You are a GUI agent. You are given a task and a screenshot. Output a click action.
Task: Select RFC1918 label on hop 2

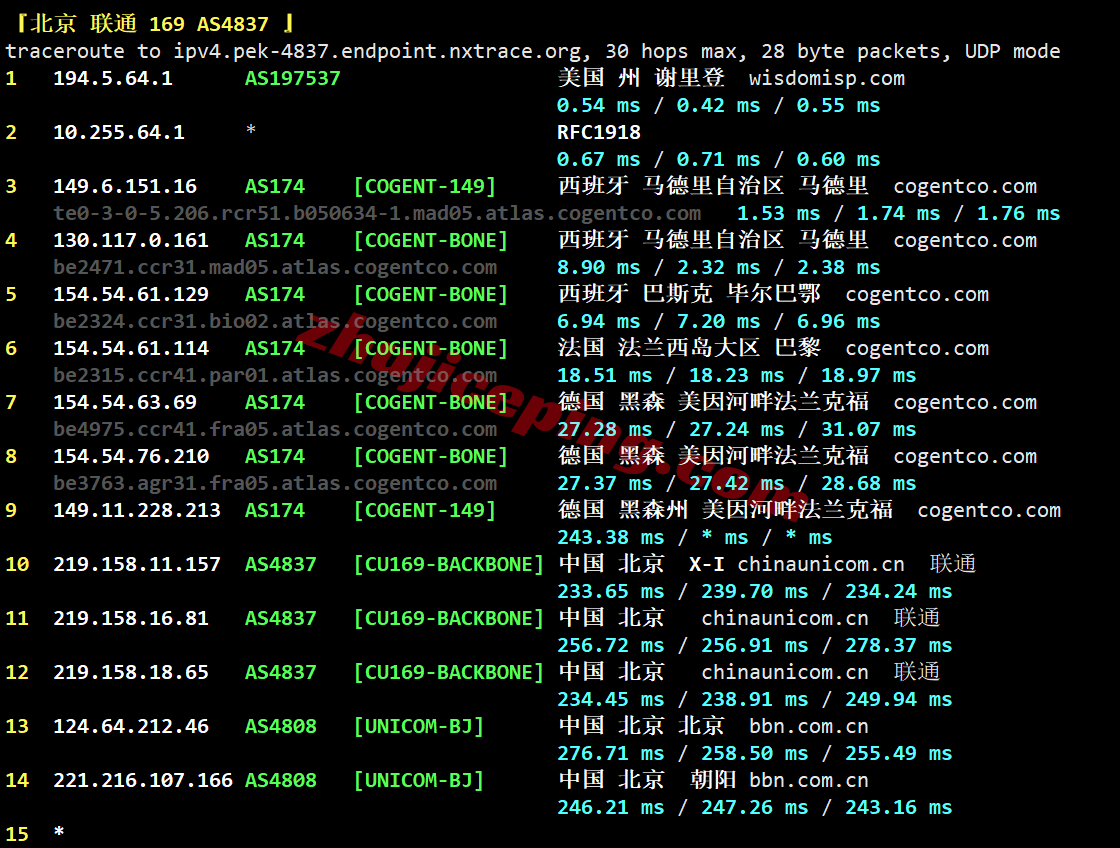tap(599, 132)
